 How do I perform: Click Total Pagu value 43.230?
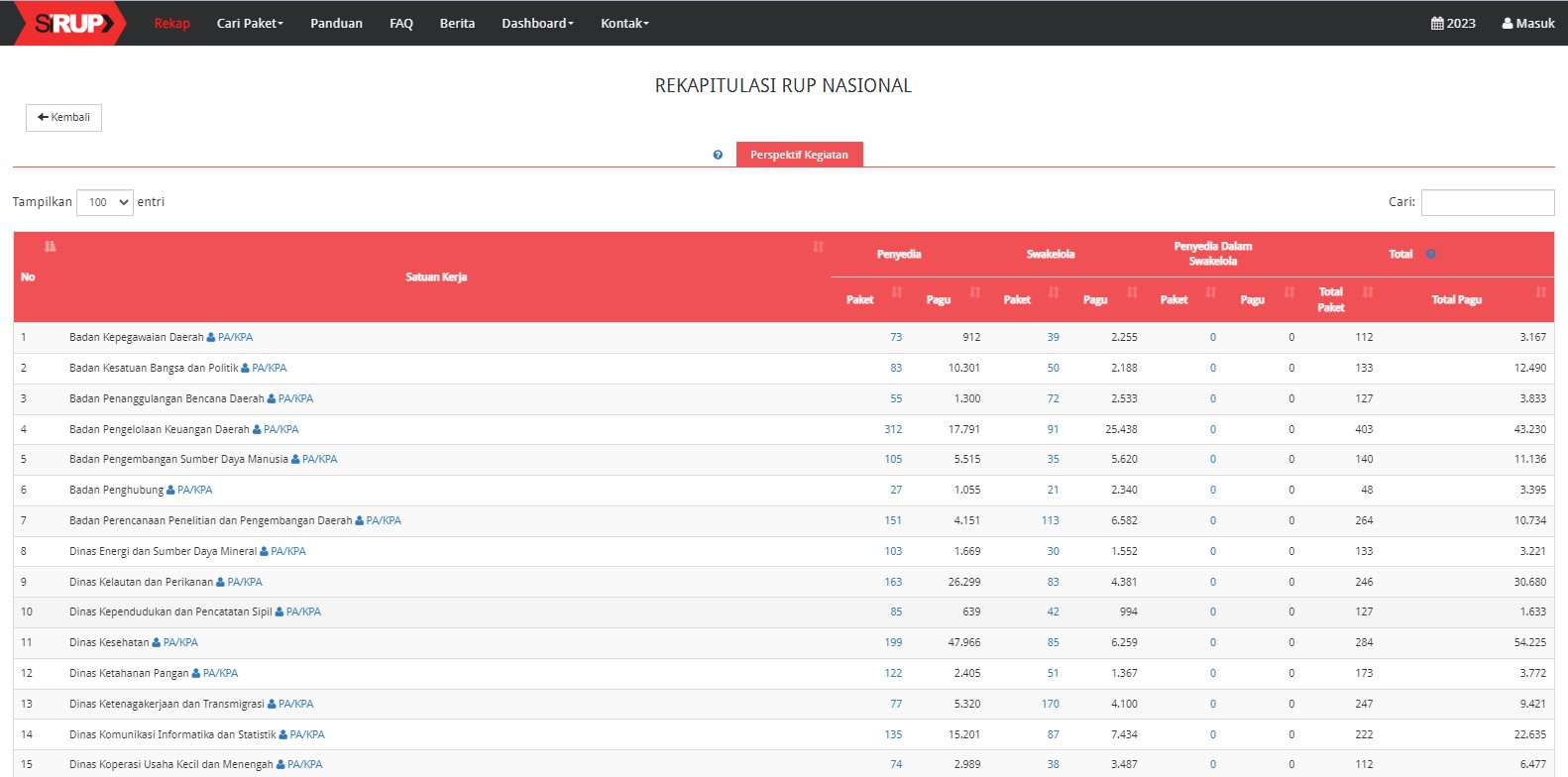coord(1530,429)
